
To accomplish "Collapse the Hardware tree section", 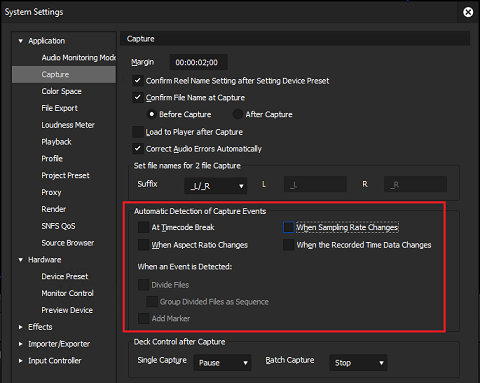I will pos(21,260).
